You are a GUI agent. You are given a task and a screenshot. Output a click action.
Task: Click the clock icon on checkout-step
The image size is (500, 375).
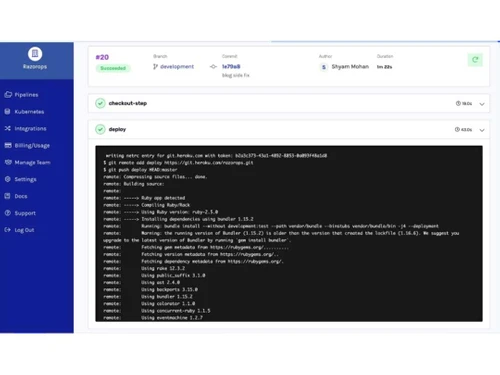[458, 103]
